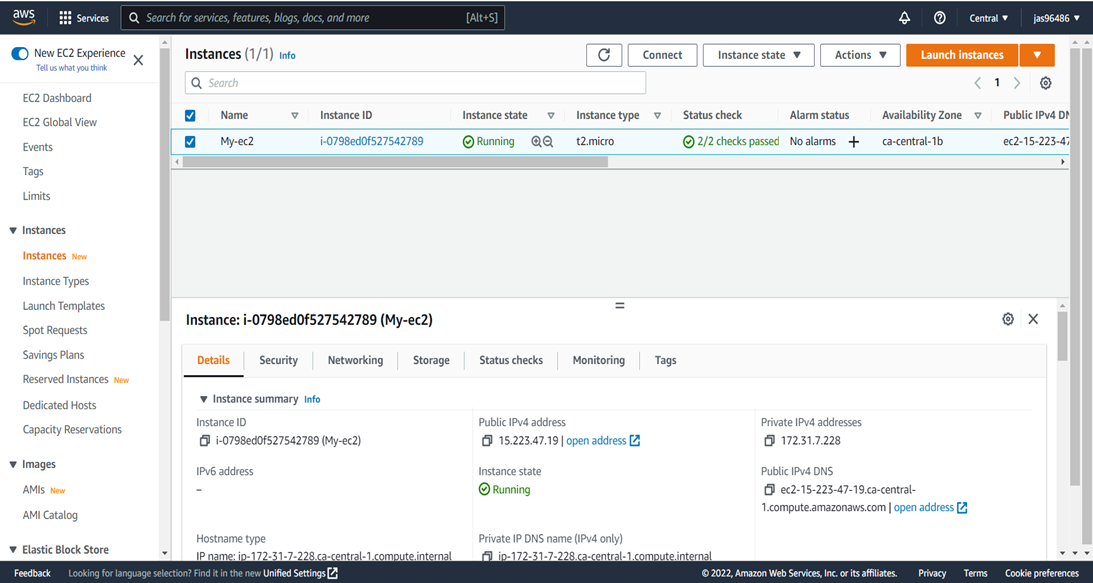1093x583 pixels.
Task: Open Spot Requests in sidebar
Action: pos(55,331)
